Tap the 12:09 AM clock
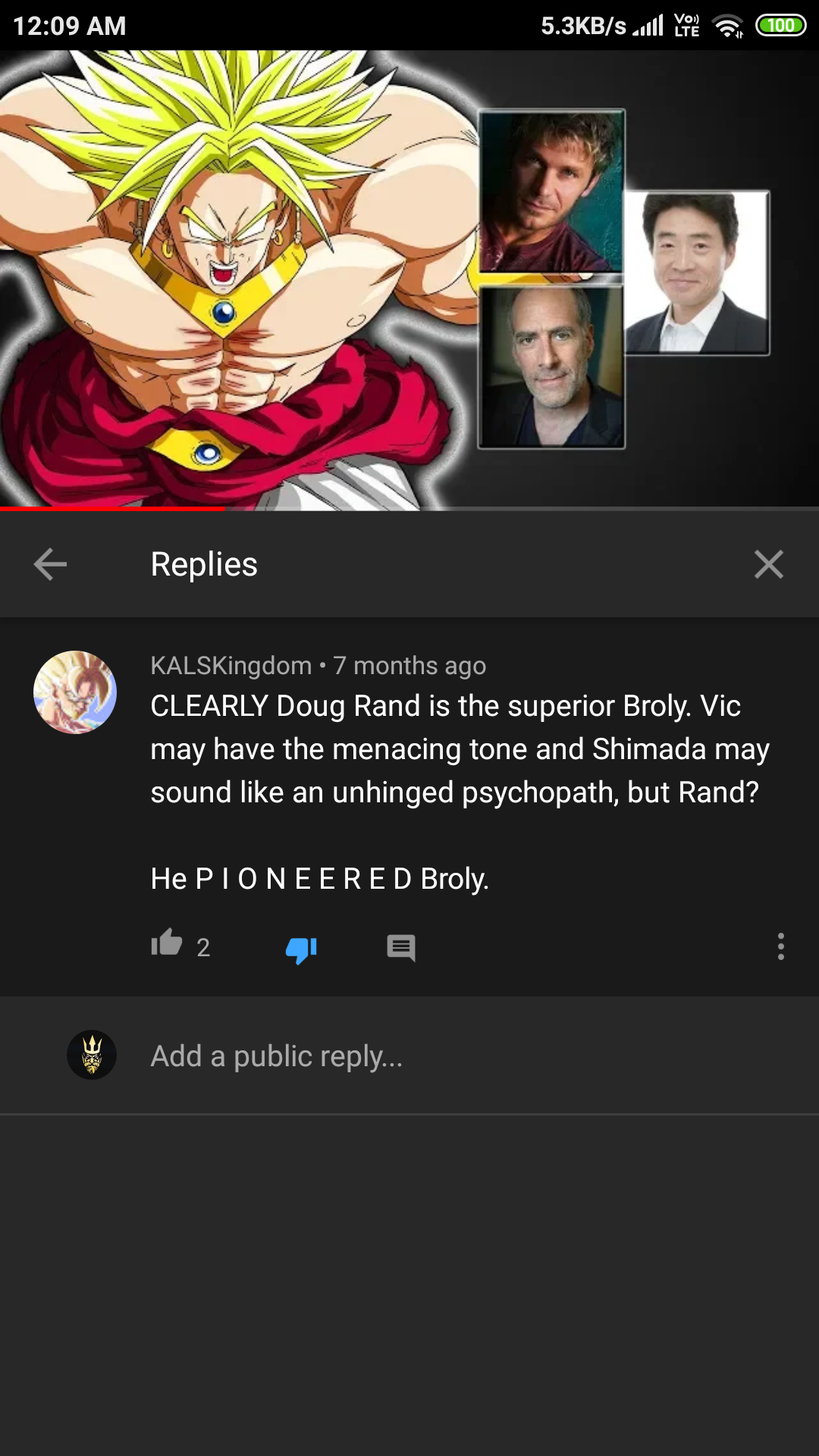Screen dimensions: 819x1456 (x=69, y=26)
